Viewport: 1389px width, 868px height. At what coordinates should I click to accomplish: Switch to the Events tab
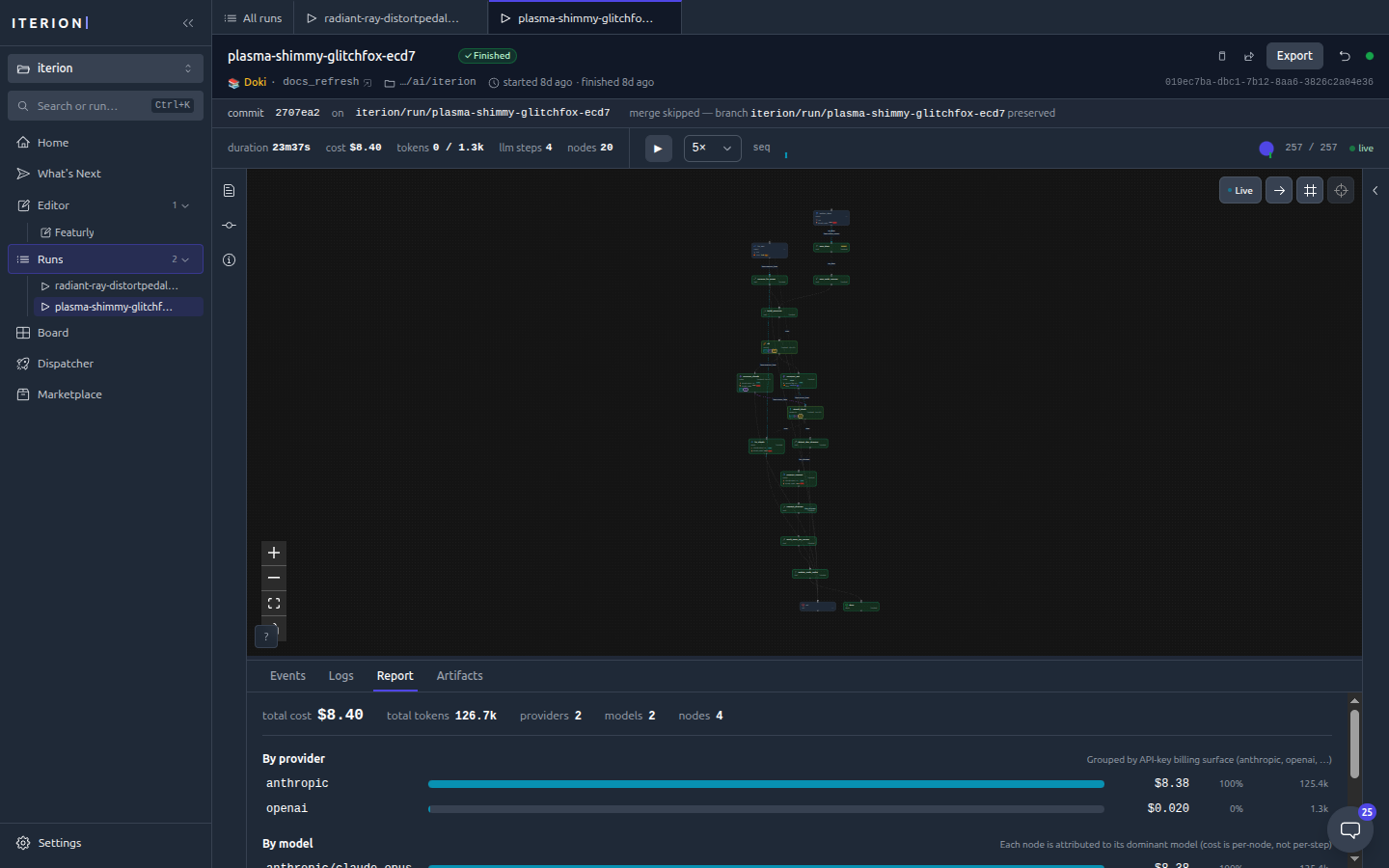287,676
